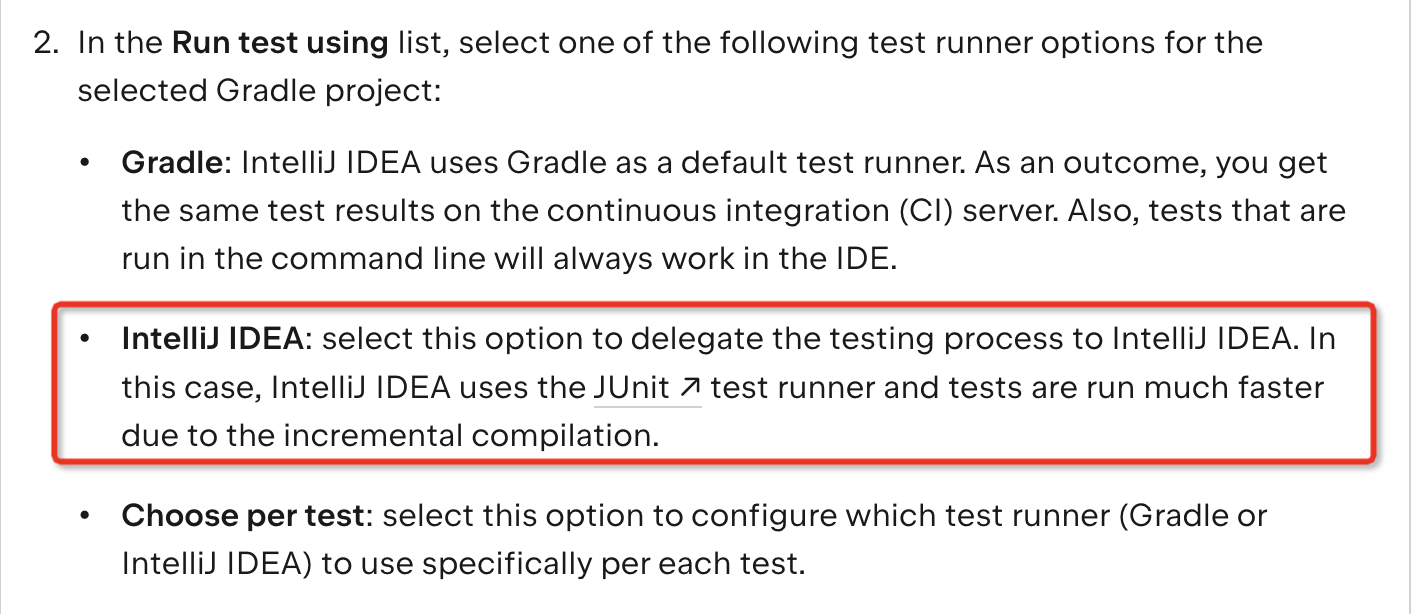Click the bold 'Gradle' option heading
Screen dimensions: 1426x614
point(170,163)
